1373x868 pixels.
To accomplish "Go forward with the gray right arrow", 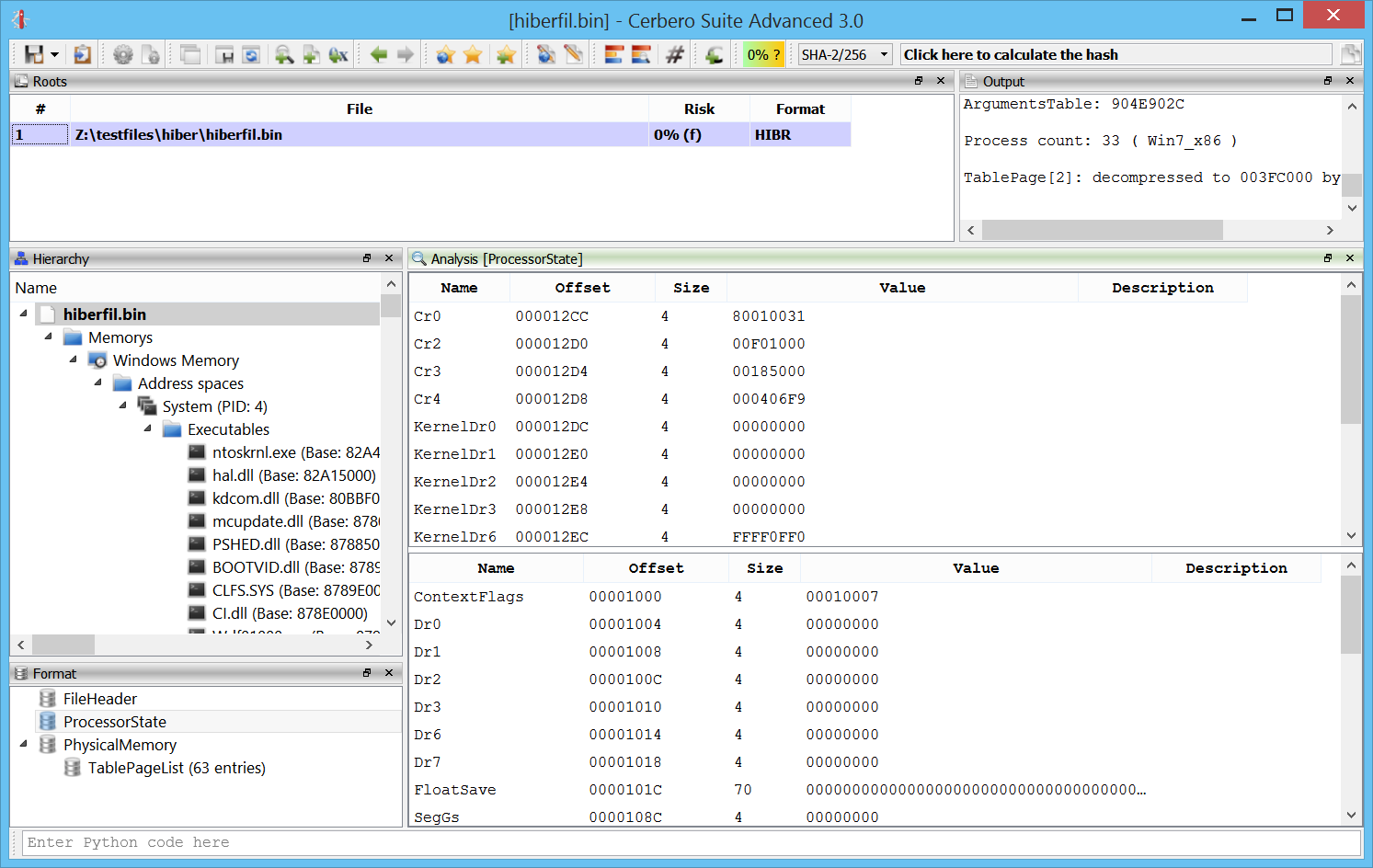I will pyautogui.click(x=406, y=55).
